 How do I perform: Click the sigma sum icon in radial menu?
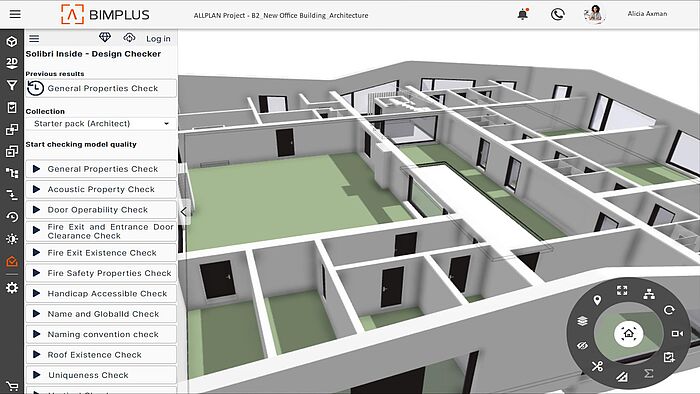pos(649,373)
